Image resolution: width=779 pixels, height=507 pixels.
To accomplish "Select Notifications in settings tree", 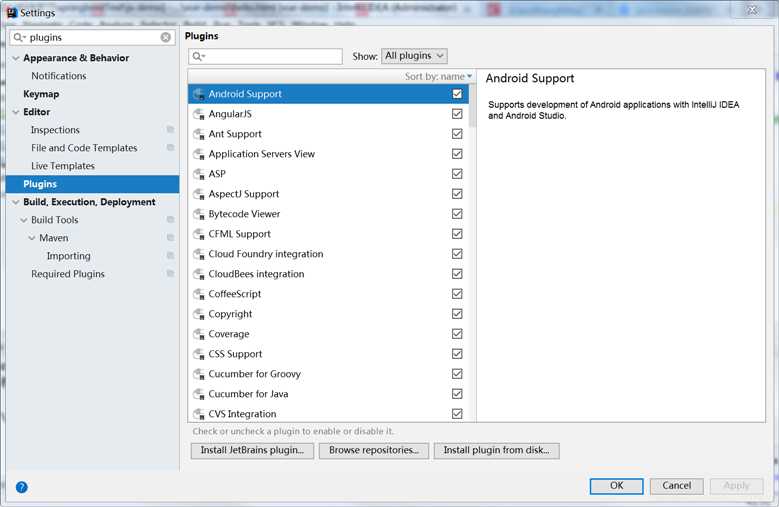I will [59, 76].
